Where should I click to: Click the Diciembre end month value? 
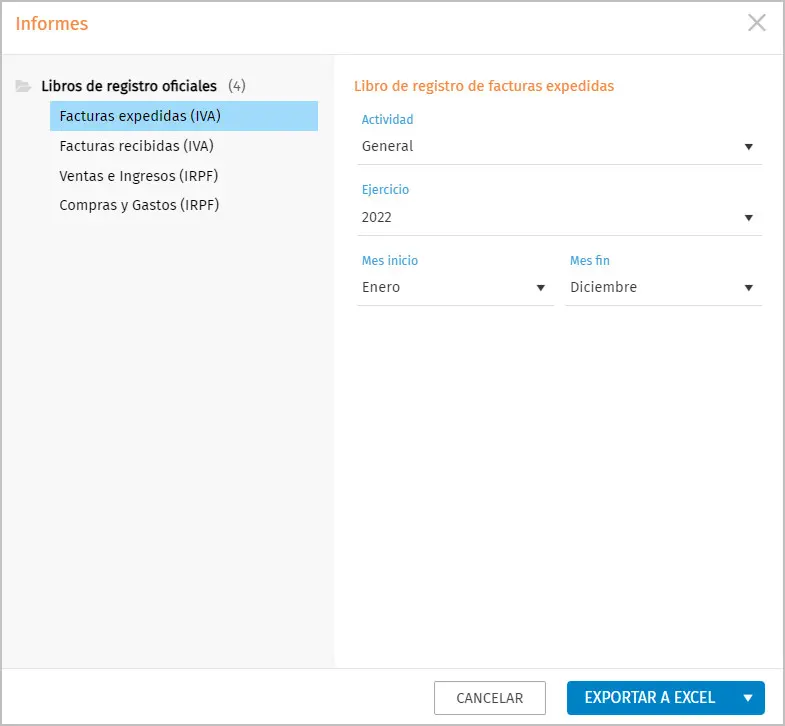pos(603,287)
